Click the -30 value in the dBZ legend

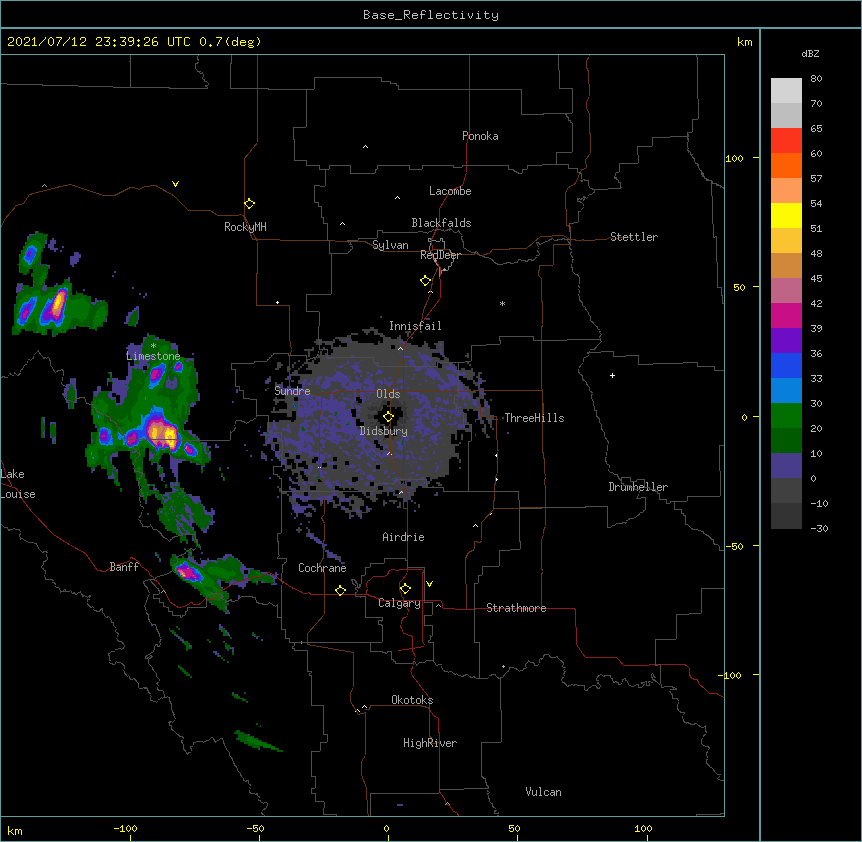point(819,528)
